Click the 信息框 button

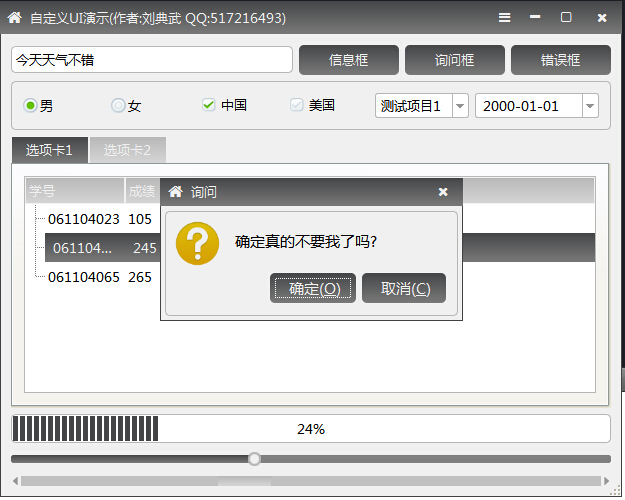pyautogui.click(x=349, y=60)
